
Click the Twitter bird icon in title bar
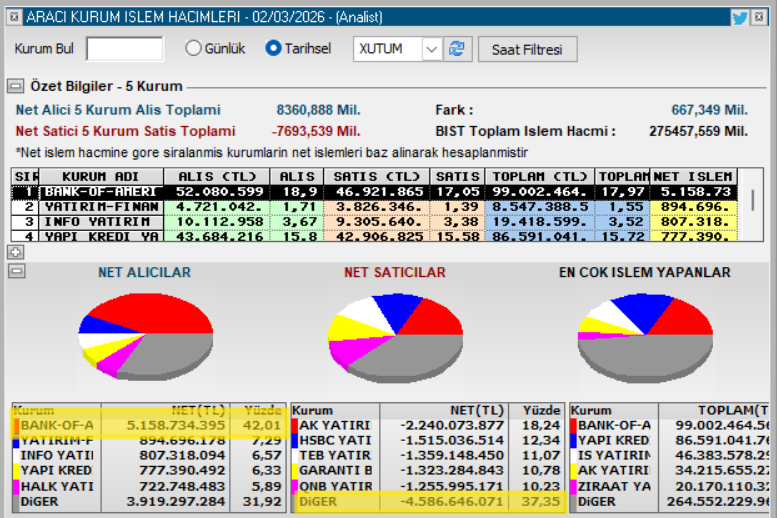point(739,18)
